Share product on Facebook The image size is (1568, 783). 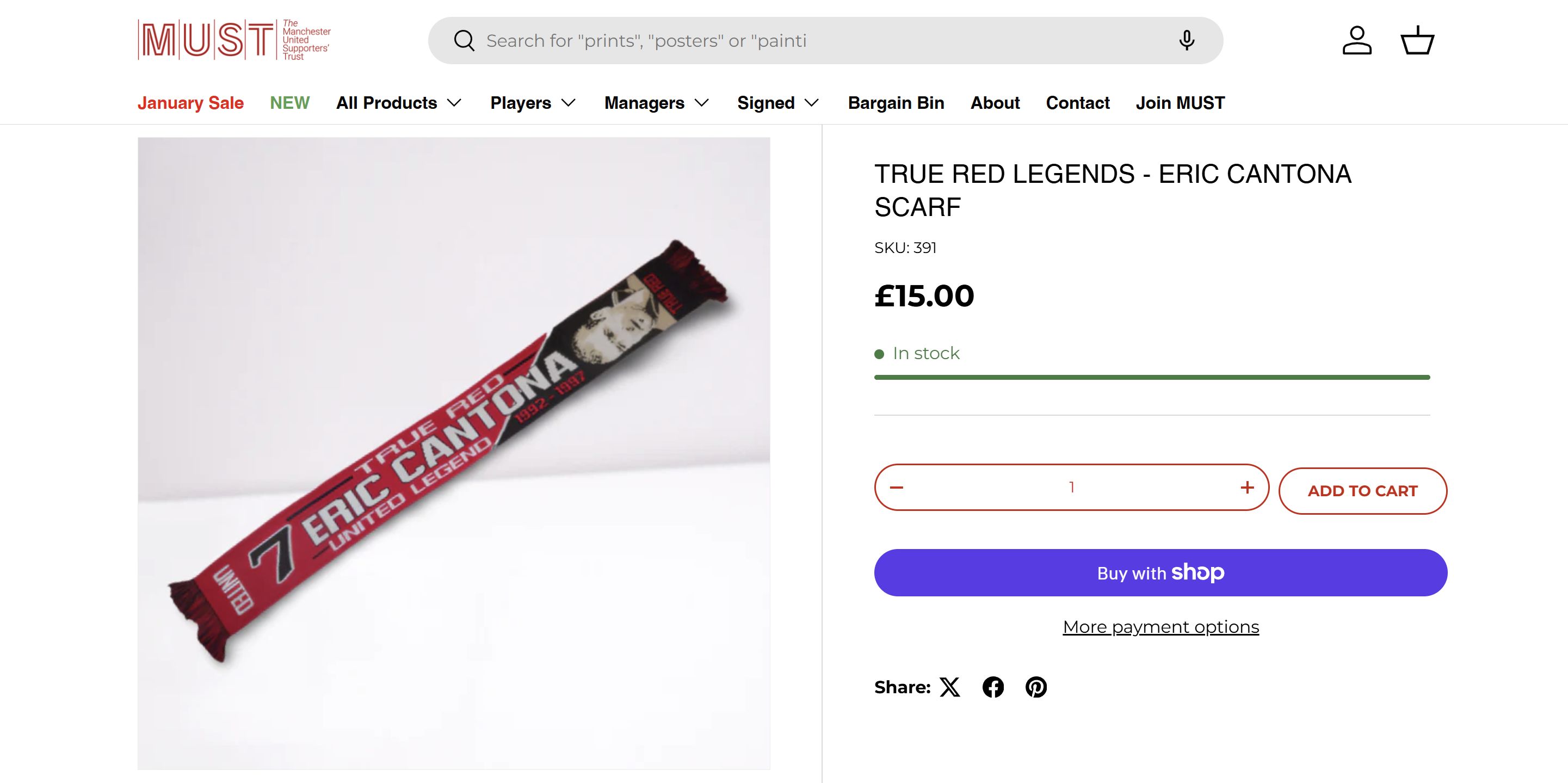pos(993,687)
